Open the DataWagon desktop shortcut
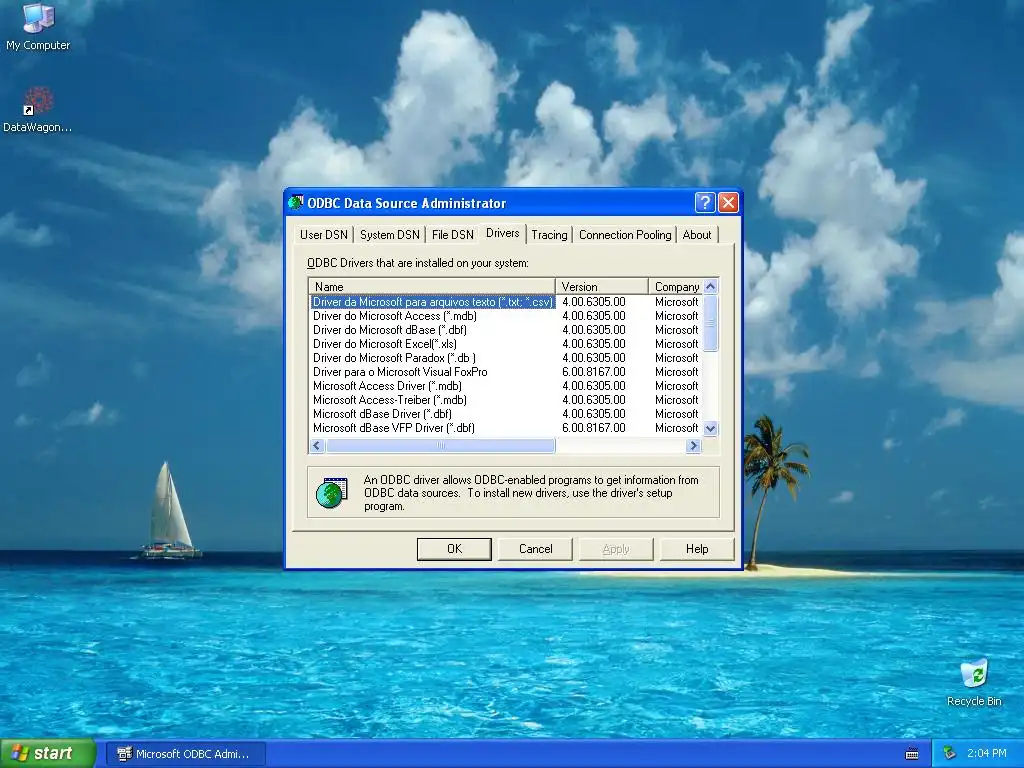 tap(37, 110)
